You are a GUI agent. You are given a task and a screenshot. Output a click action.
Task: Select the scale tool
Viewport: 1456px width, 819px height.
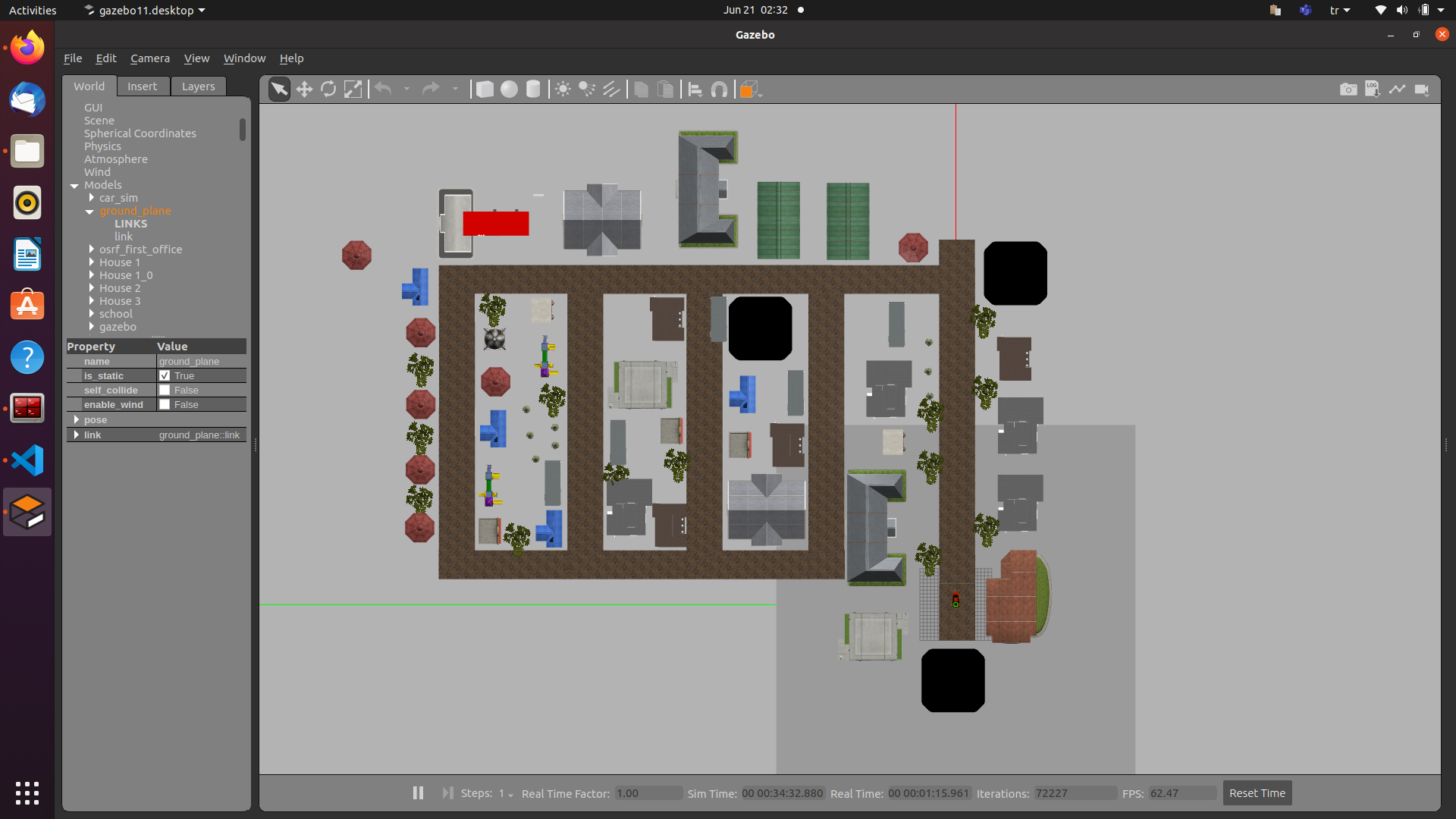pos(353,90)
